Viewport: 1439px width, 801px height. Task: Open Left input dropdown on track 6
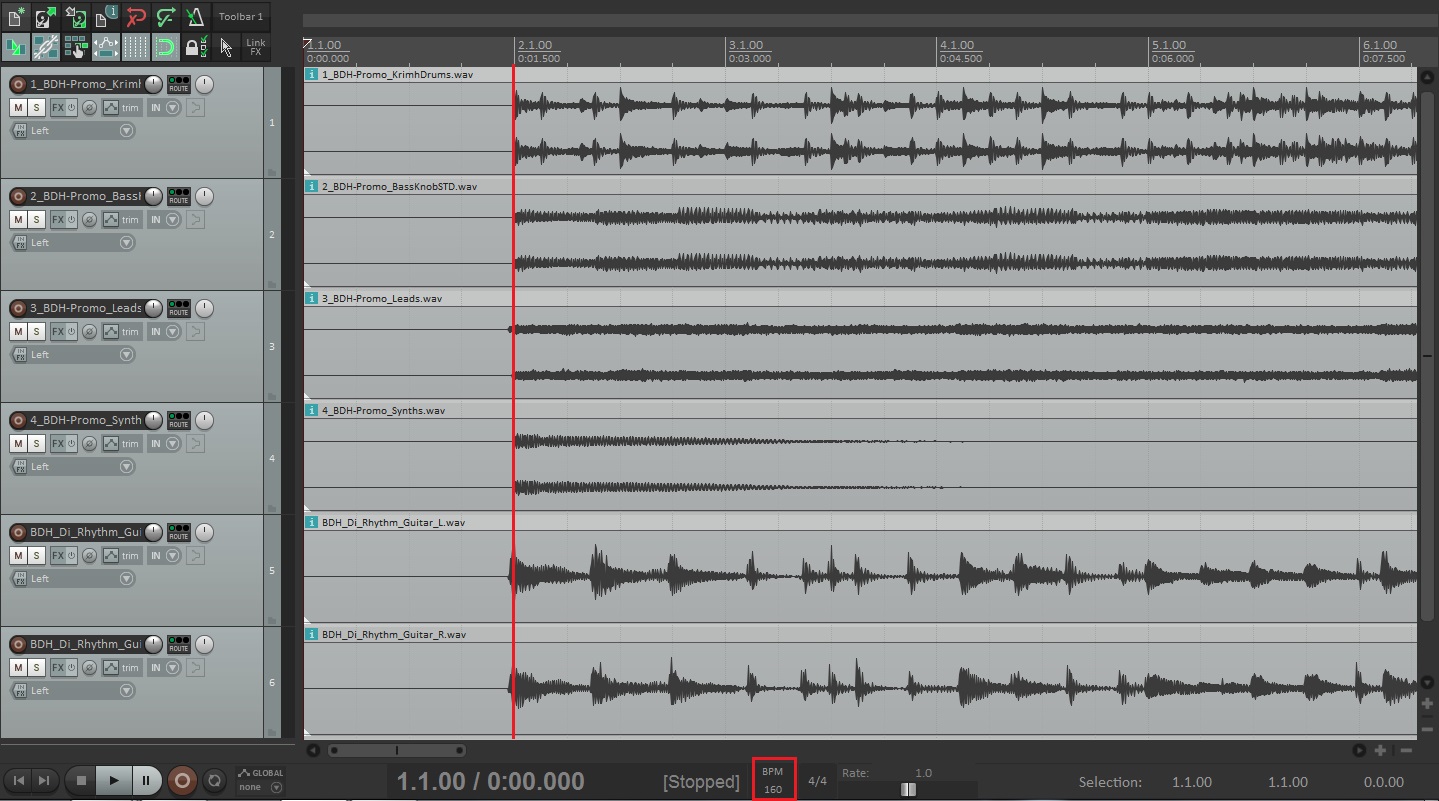coord(73,690)
